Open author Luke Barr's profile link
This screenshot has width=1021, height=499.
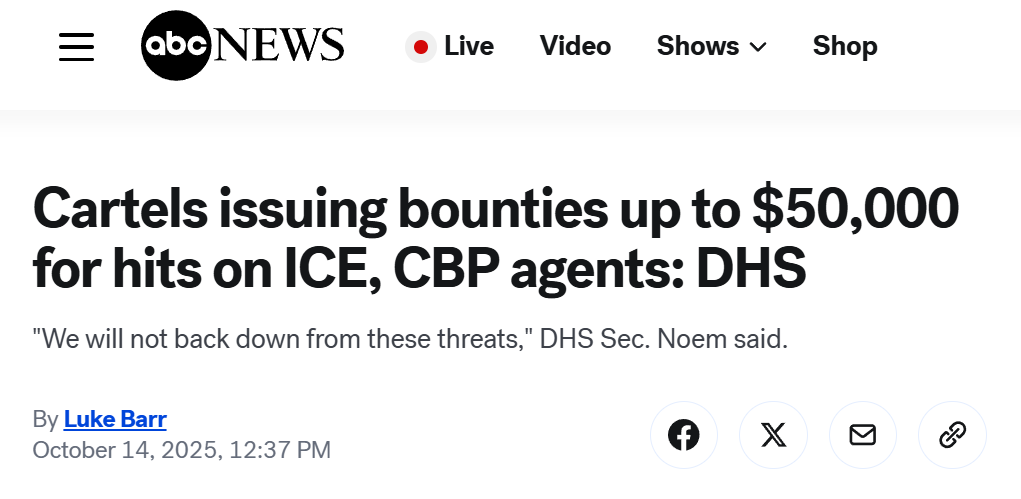pos(115,420)
